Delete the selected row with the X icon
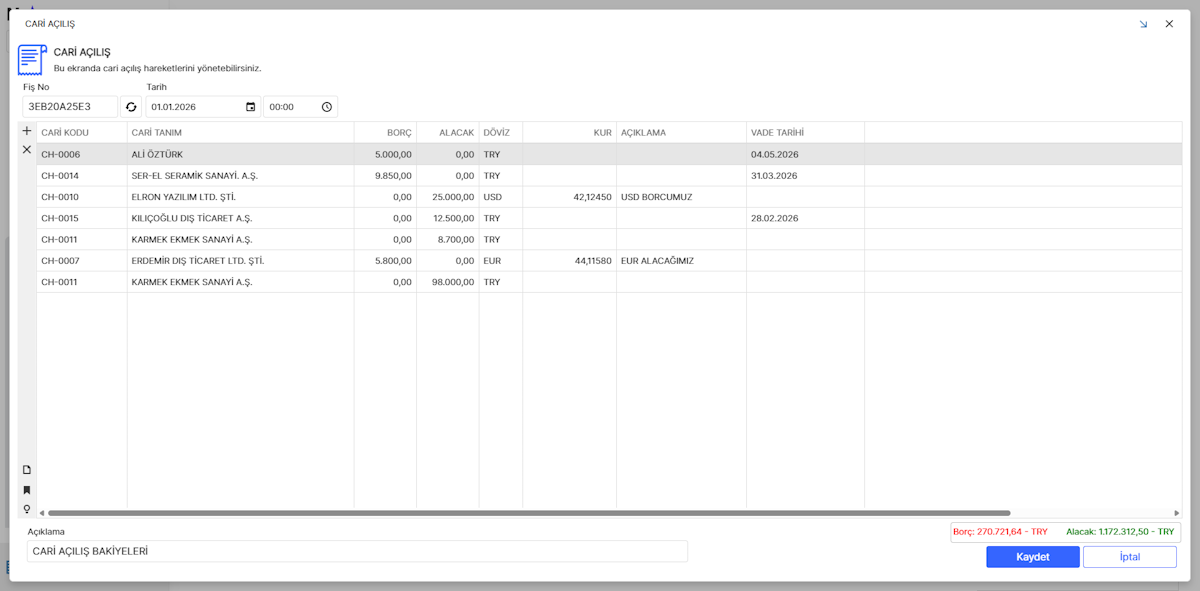This screenshot has width=1200, height=591. [x=27, y=149]
